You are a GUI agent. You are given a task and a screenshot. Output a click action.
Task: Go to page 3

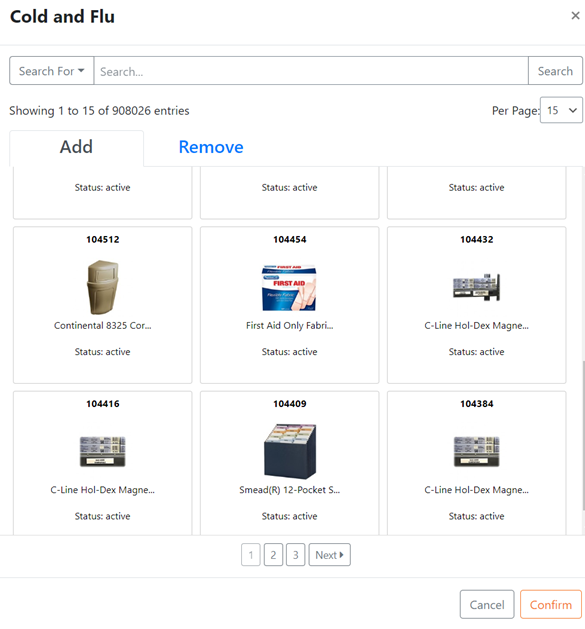[296, 555]
